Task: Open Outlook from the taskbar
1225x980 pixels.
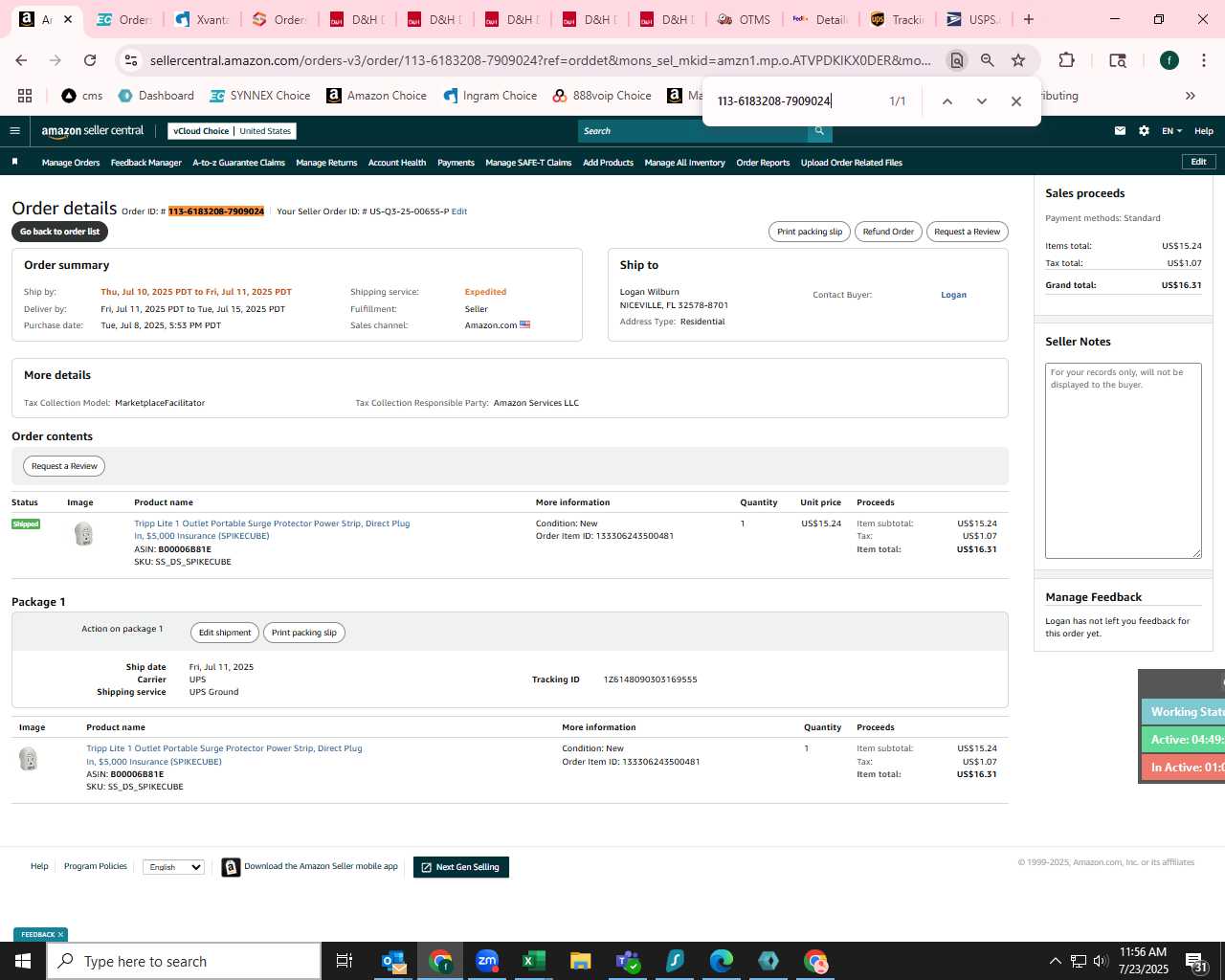Action: (393, 961)
